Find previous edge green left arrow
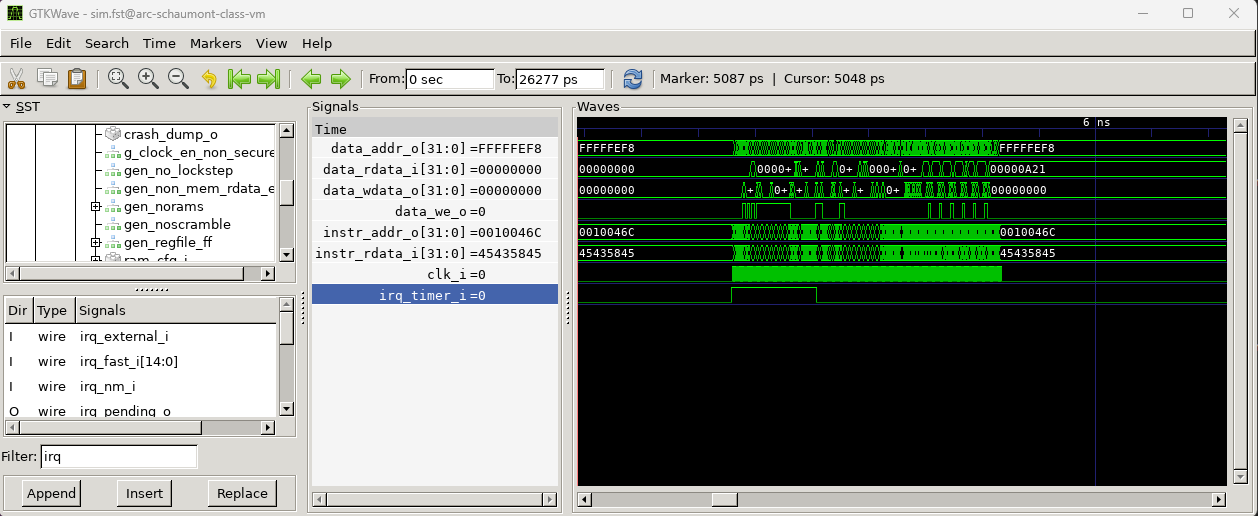Image resolution: width=1258 pixels, height=516 pixels. (311, 78)
